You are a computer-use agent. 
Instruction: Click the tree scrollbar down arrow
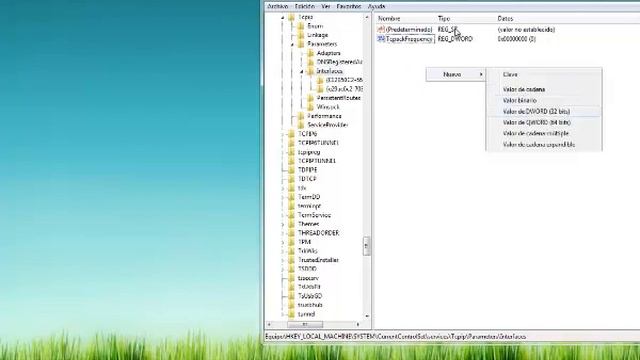pos(366,316)
